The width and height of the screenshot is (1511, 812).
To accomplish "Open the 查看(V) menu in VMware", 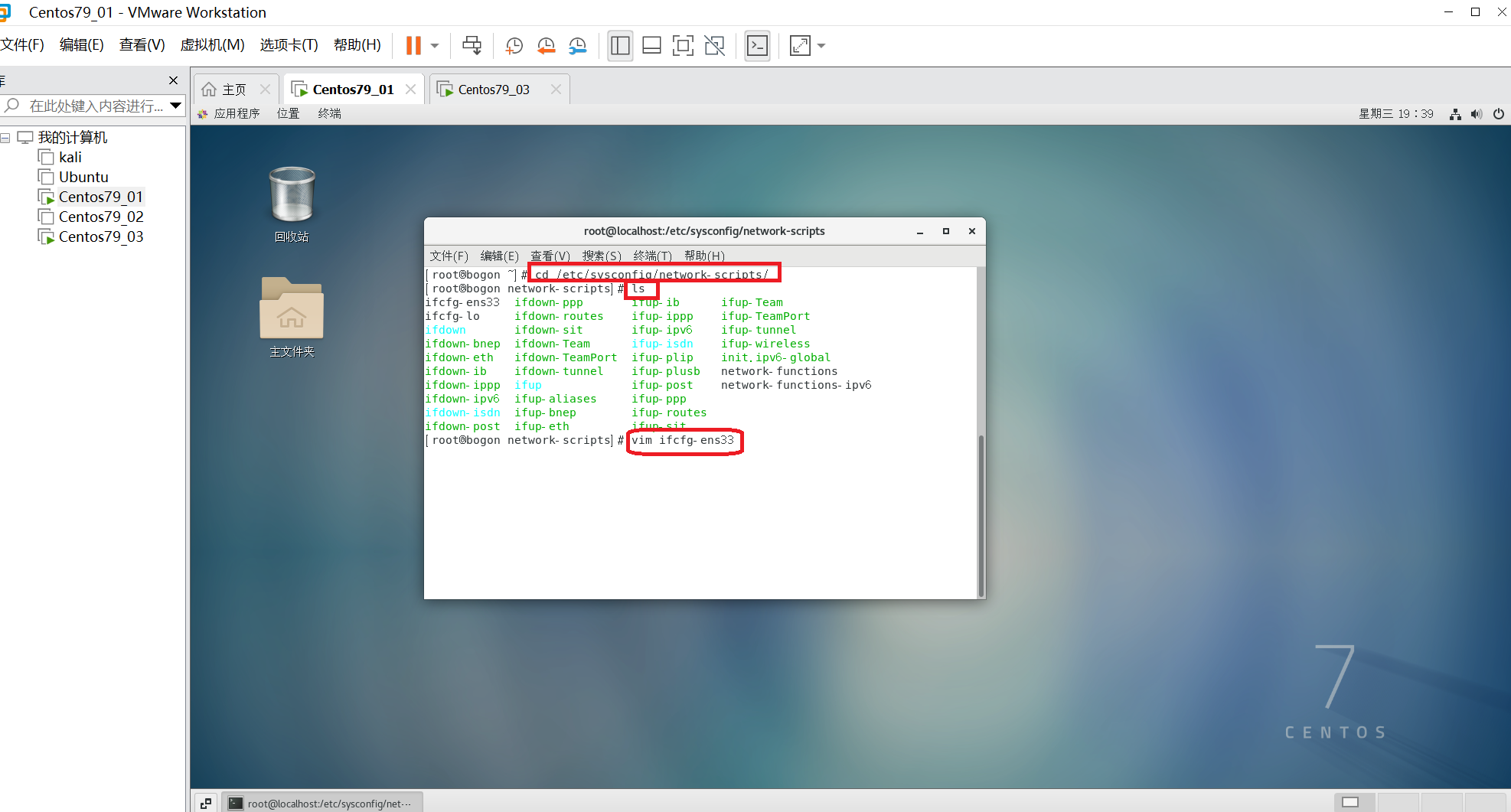I will coord(142,45).
